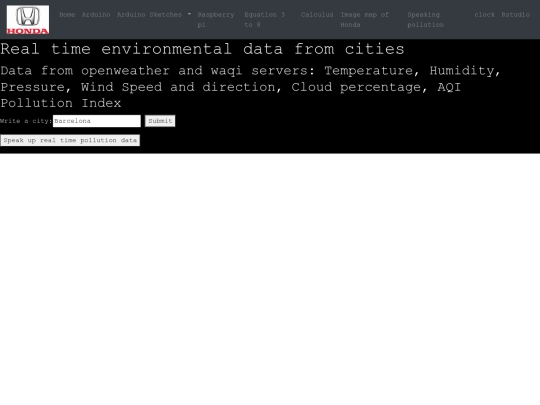Open Image map of Honda
The width and height of the screenshot is (540, 405).
point(364,20)
